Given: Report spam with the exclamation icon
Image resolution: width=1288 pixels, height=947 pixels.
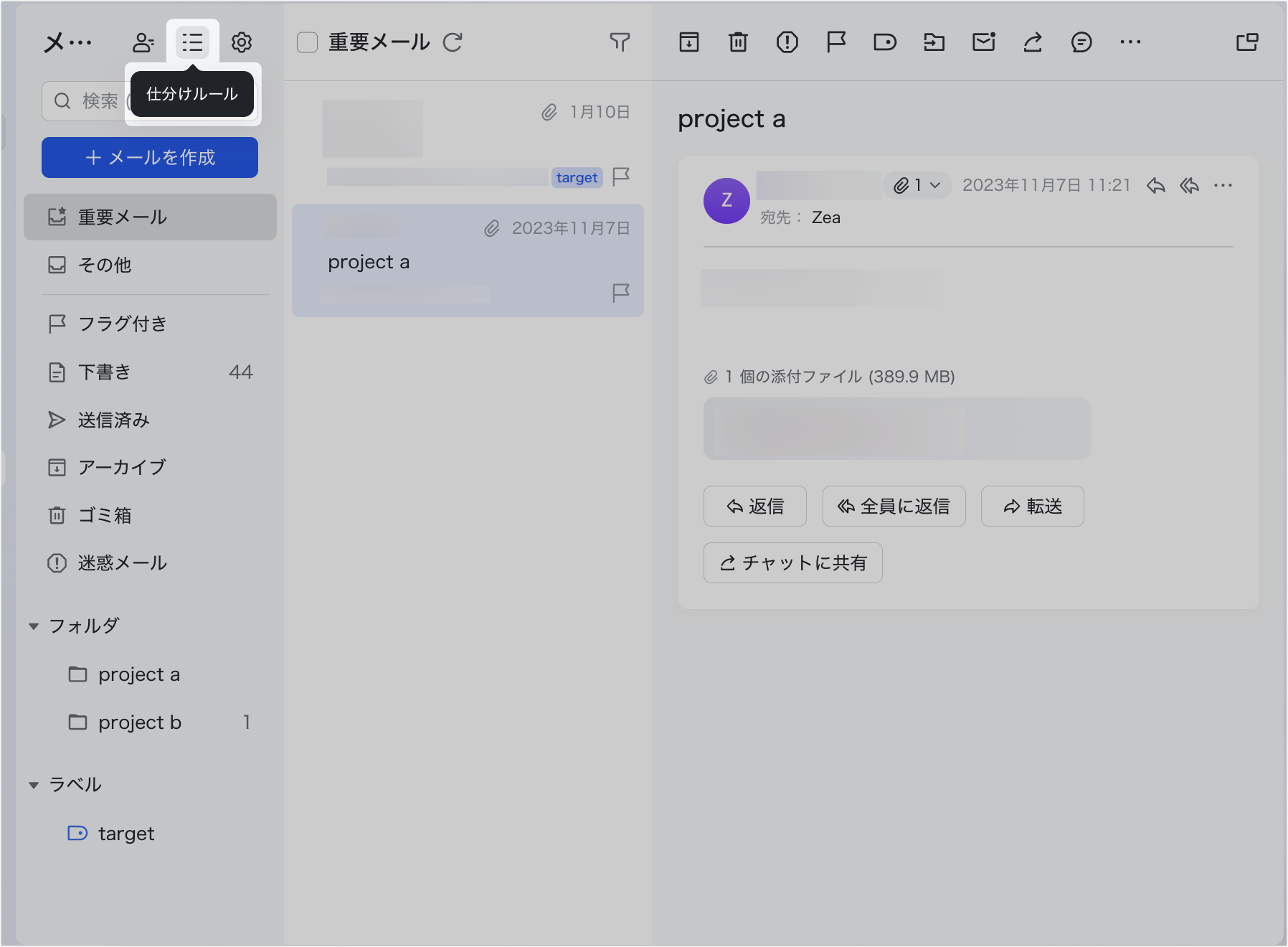Looking at the screenshot, I should [x=787, y=42].
